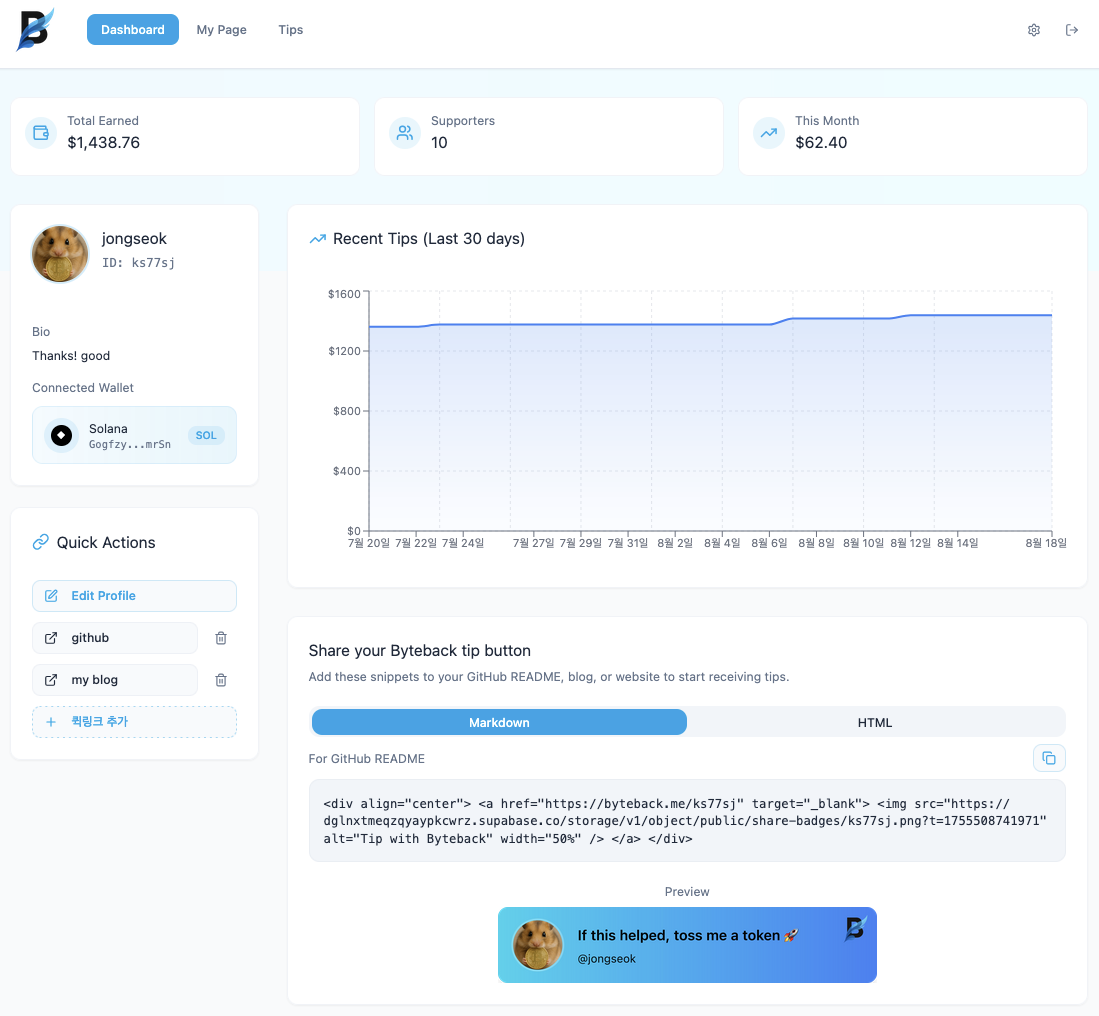This screenshot has width=1099, height=1016.
Task: Copy the snippet using the copy icon
Action: [1049, 757]
